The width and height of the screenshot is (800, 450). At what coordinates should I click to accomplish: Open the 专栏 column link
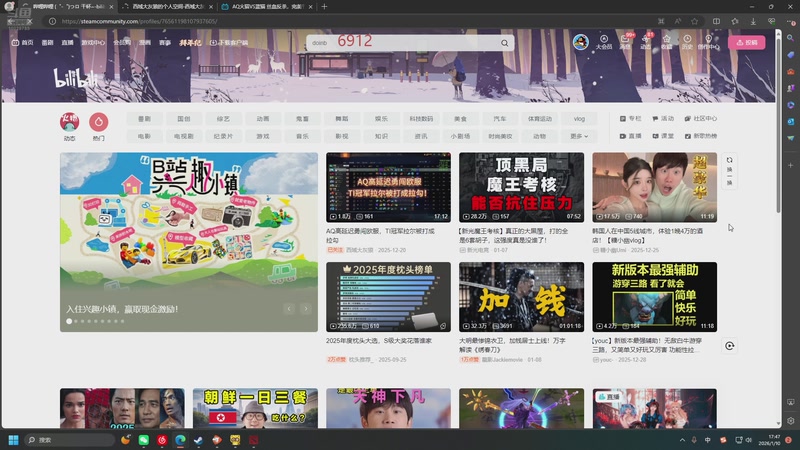coord(631,119)
